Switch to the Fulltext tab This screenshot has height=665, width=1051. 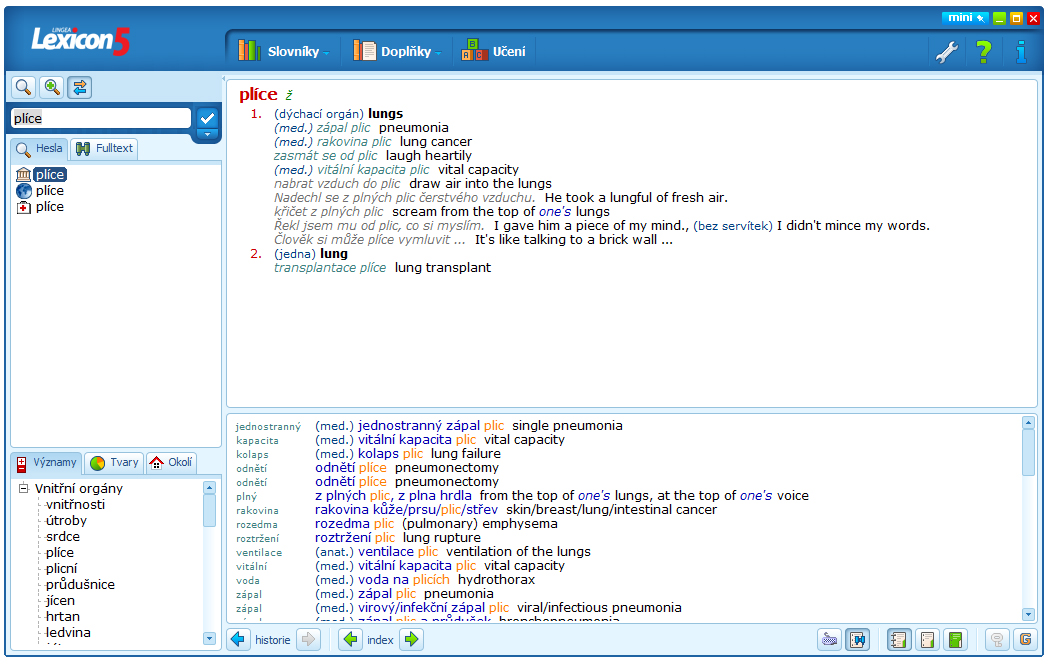click(104, 149)
